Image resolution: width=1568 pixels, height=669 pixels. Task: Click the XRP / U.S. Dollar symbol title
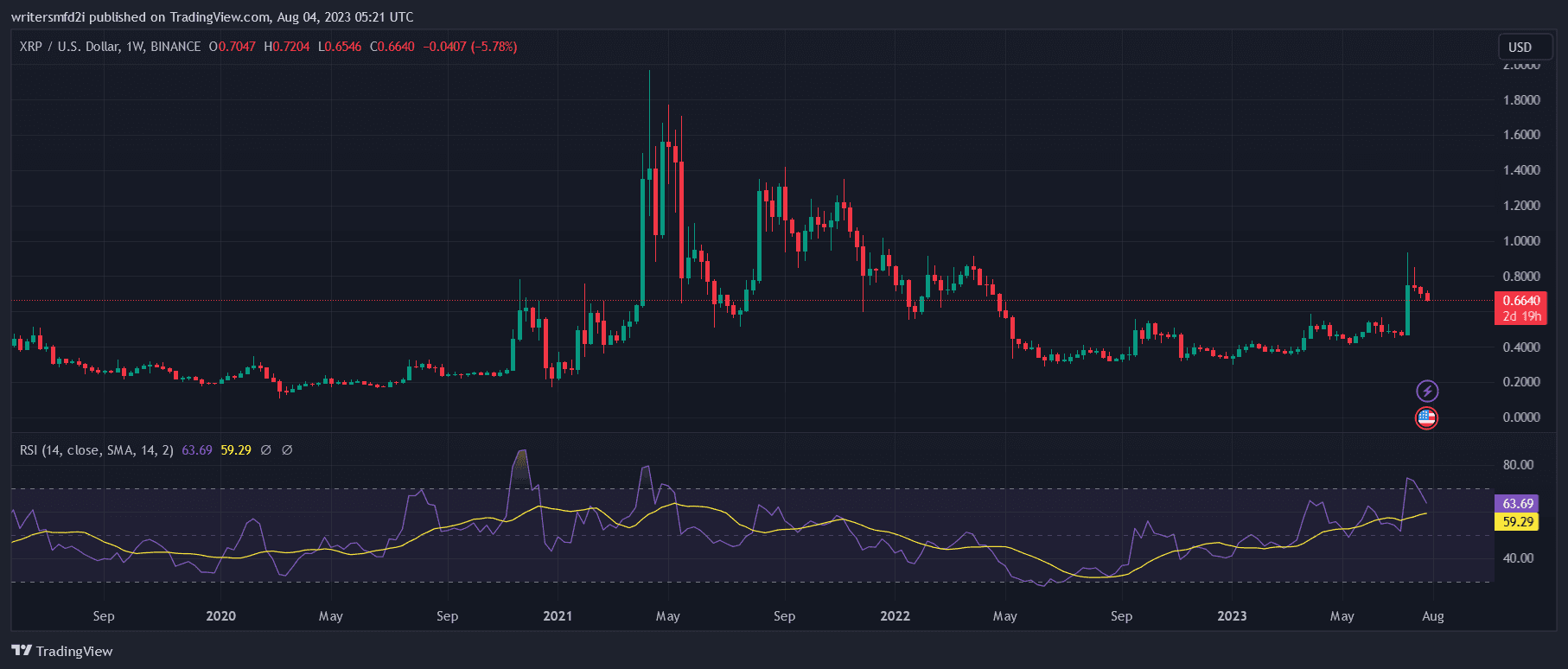coord(69,47)
